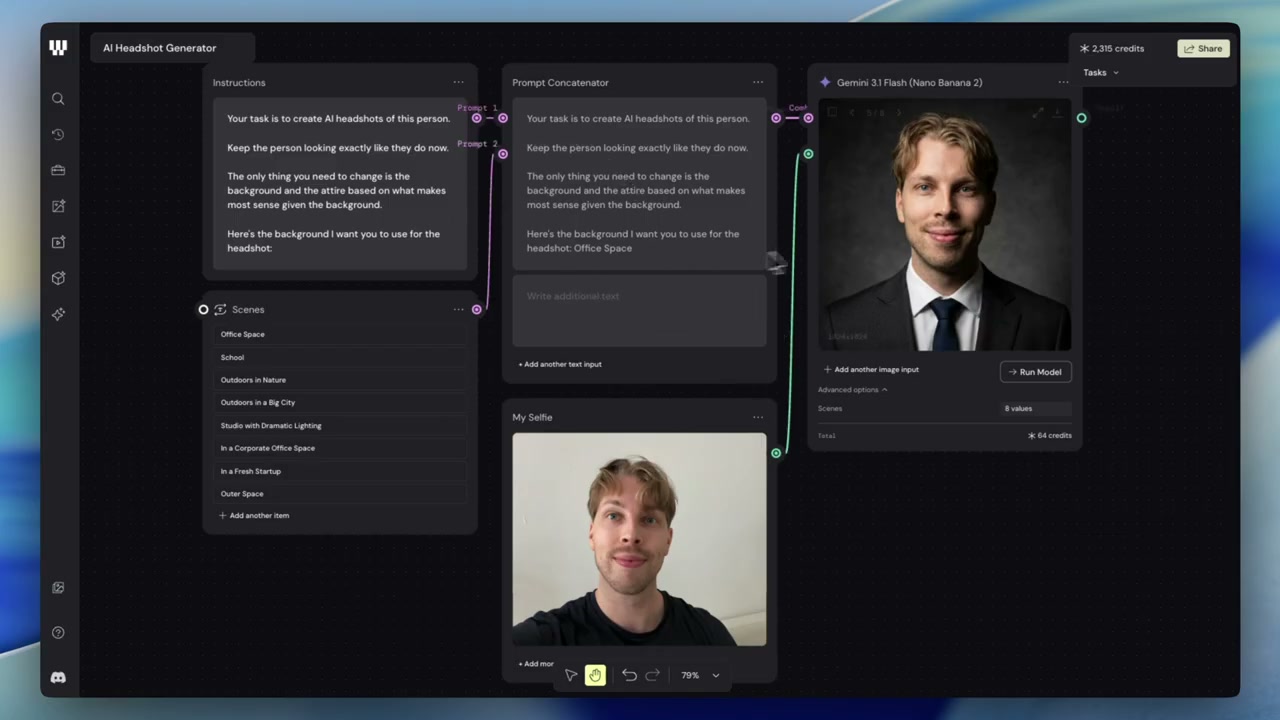Open search from the left sidebar

[x=58, y=98]
